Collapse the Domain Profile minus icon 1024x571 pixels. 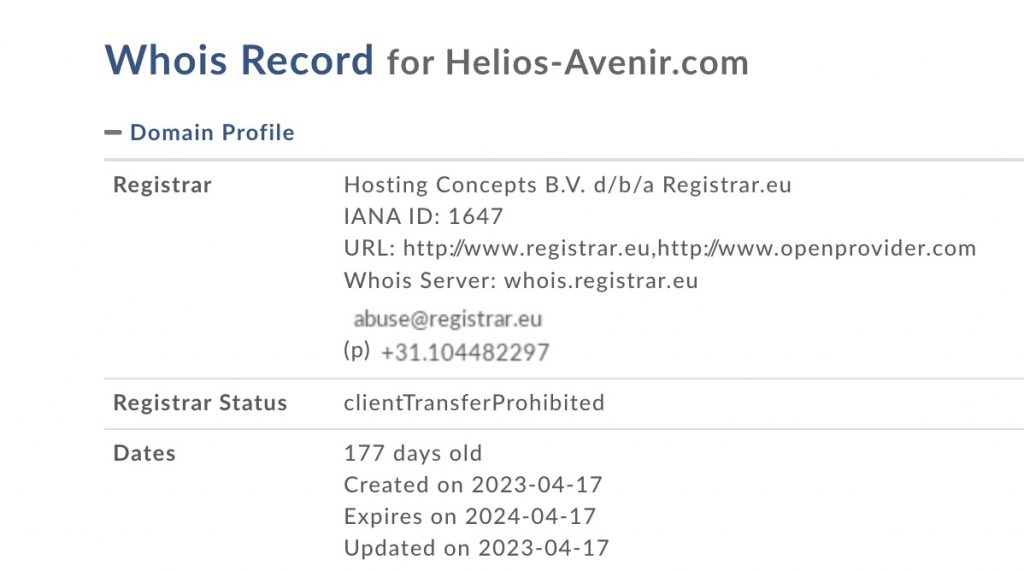pos(113,133)
